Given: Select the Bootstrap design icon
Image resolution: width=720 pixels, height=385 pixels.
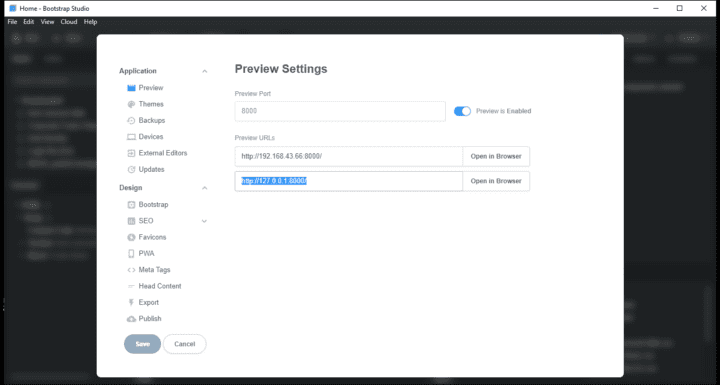Looking at the screenshot, I should [x=131, y=204].
